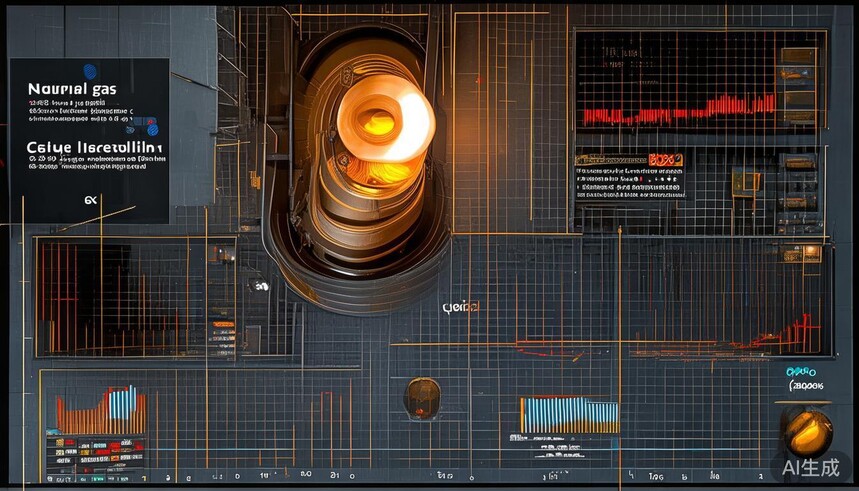The height and width of the screenshot is (491, 859).
Task: Toggle the orange badge above right text block
Action: [x=664, y=160]
